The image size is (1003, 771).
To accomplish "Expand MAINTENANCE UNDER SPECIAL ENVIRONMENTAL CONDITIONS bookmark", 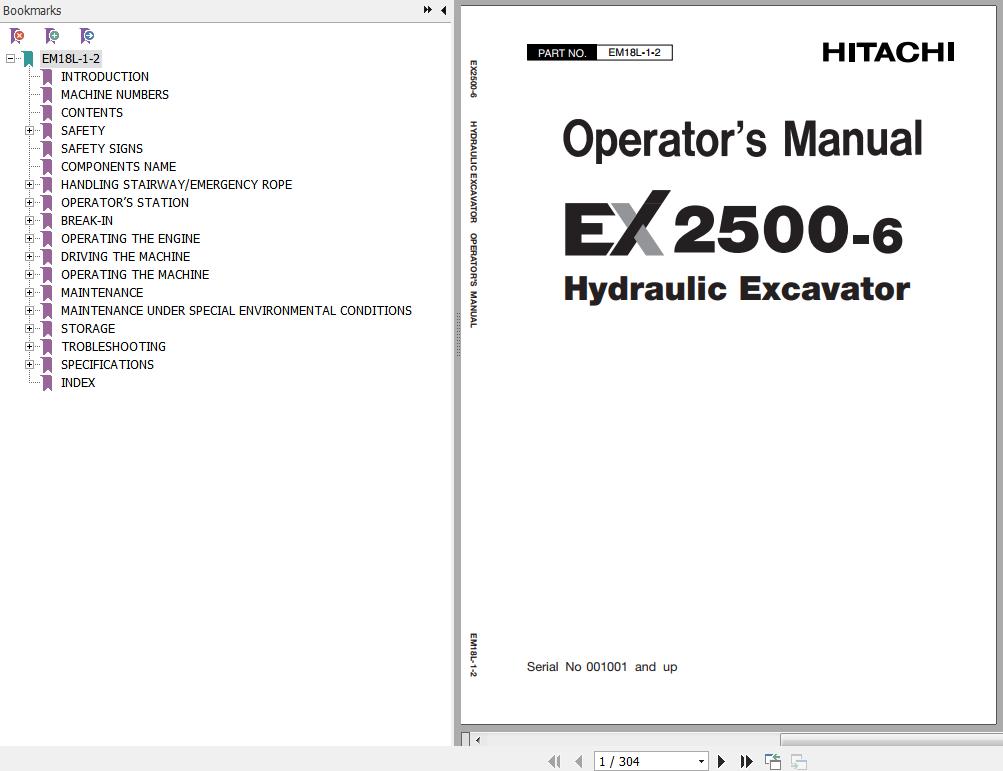I will click(29, 310).
